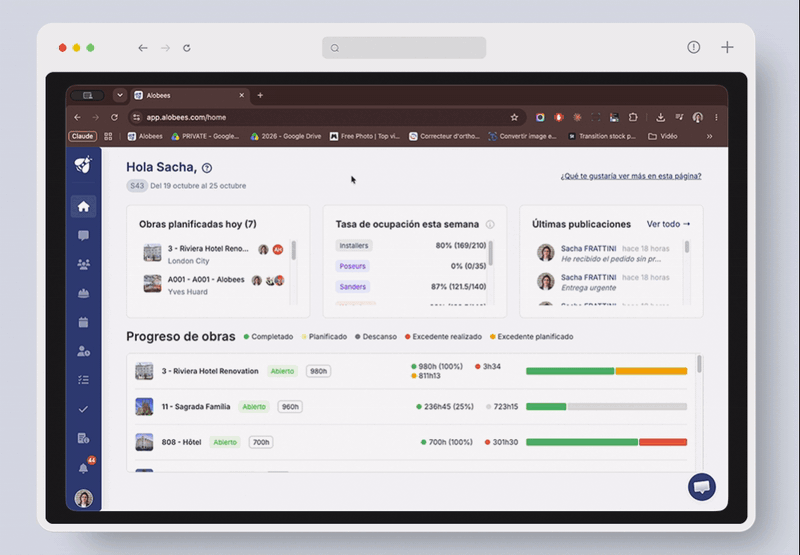Open the Chrome apps grid shortcut

pos(108,136)
